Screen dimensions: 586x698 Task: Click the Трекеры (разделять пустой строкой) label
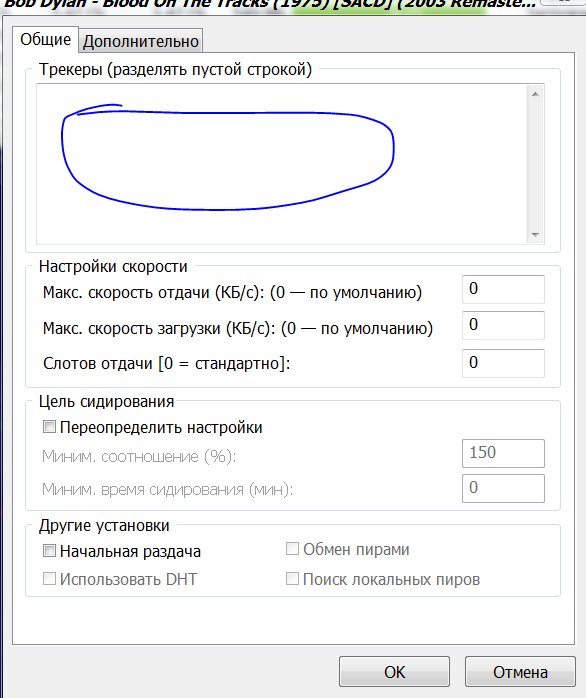point(175,69)
